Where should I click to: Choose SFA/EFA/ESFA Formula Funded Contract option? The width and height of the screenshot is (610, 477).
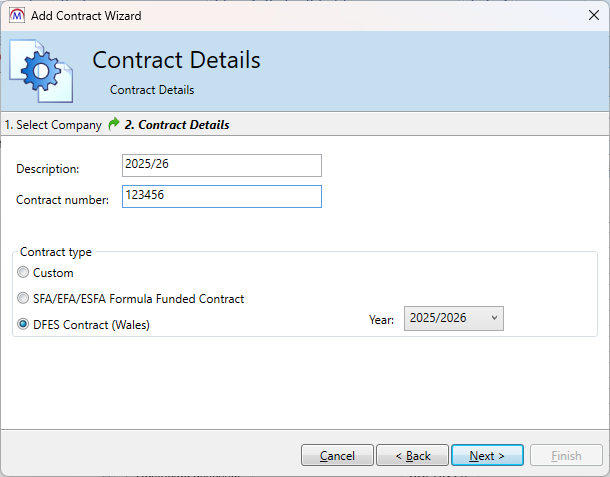(23, 299)
